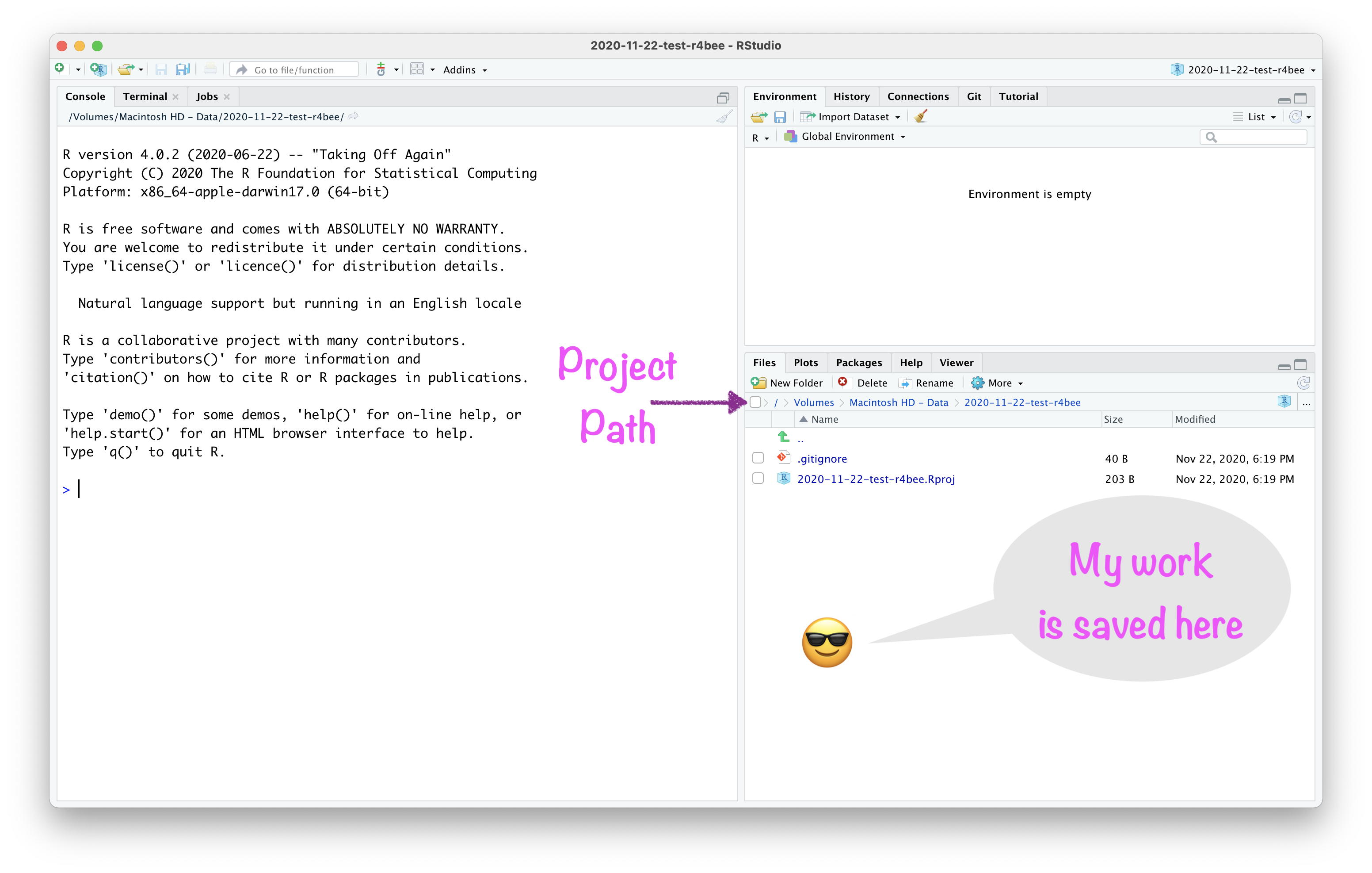The width and height of the screenshot is (1372, 873).
Task: Refresh the Files pane listing
Action: point(1303,383)
